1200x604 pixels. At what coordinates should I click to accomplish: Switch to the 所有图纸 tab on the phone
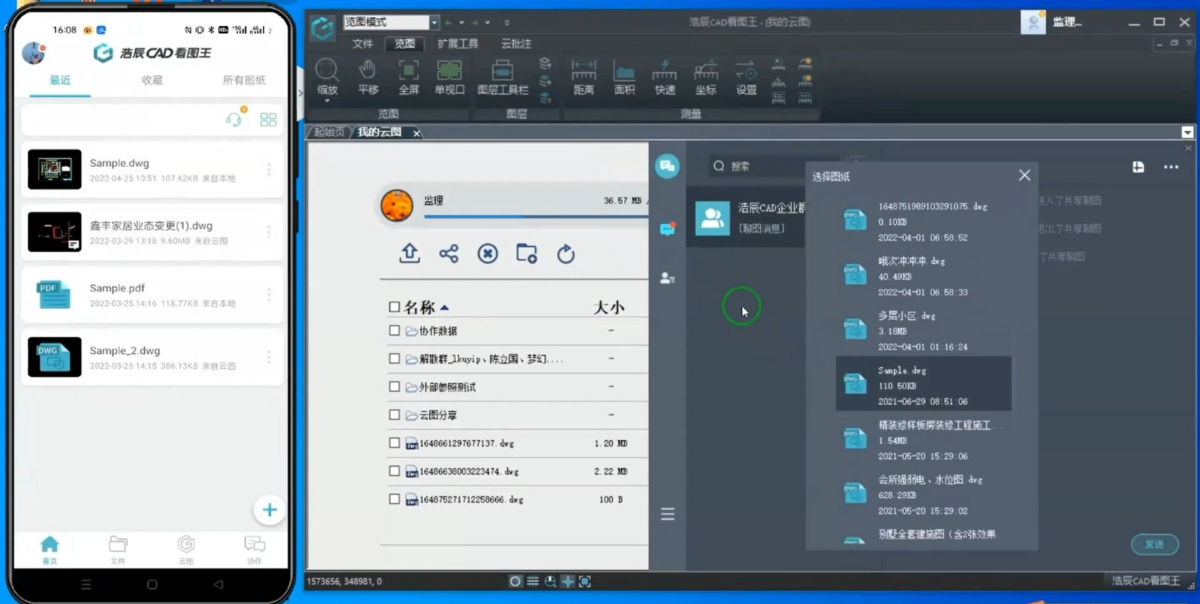(244, 80)
